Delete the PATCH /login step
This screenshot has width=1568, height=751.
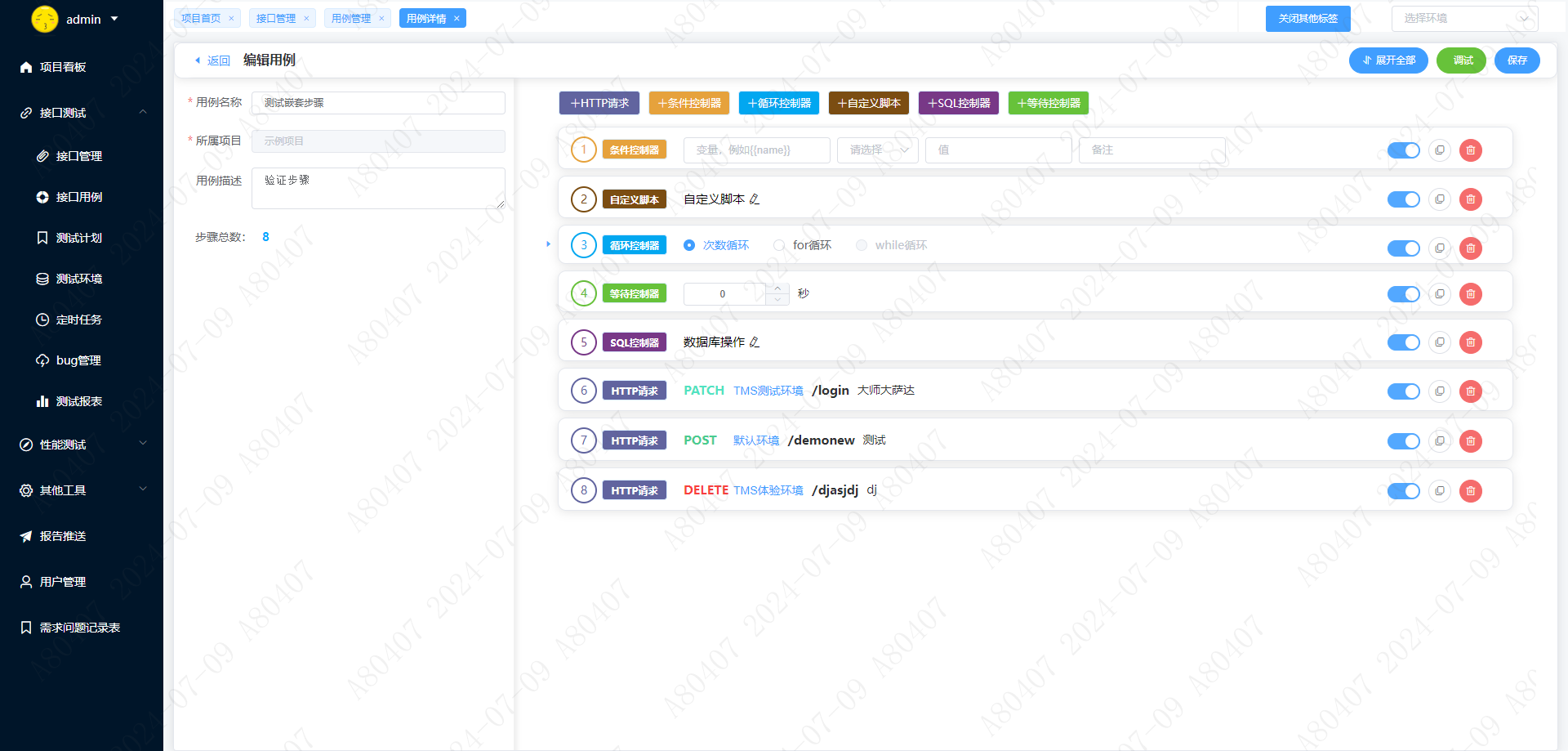click(x=1471, y=391)
